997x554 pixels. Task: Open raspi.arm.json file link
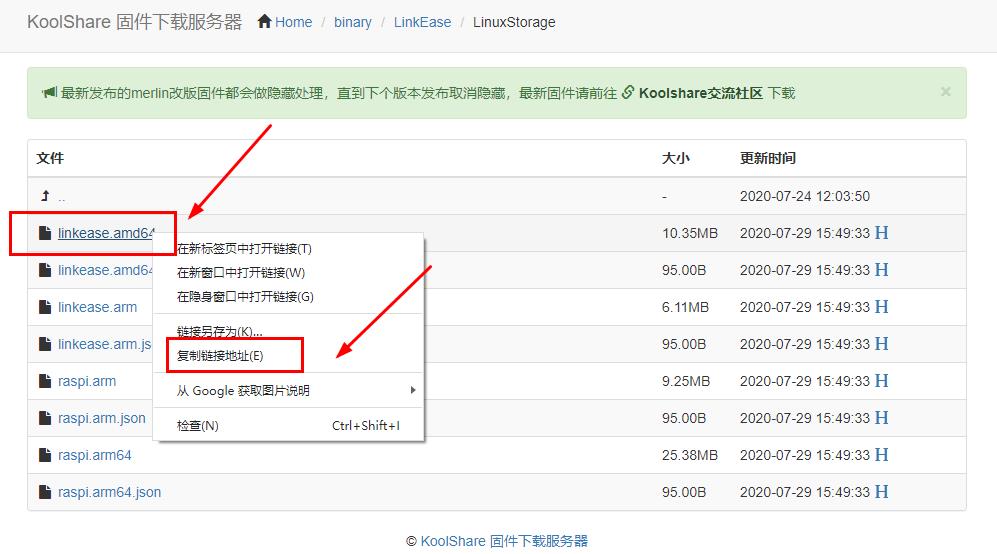[x=102, y=418]
